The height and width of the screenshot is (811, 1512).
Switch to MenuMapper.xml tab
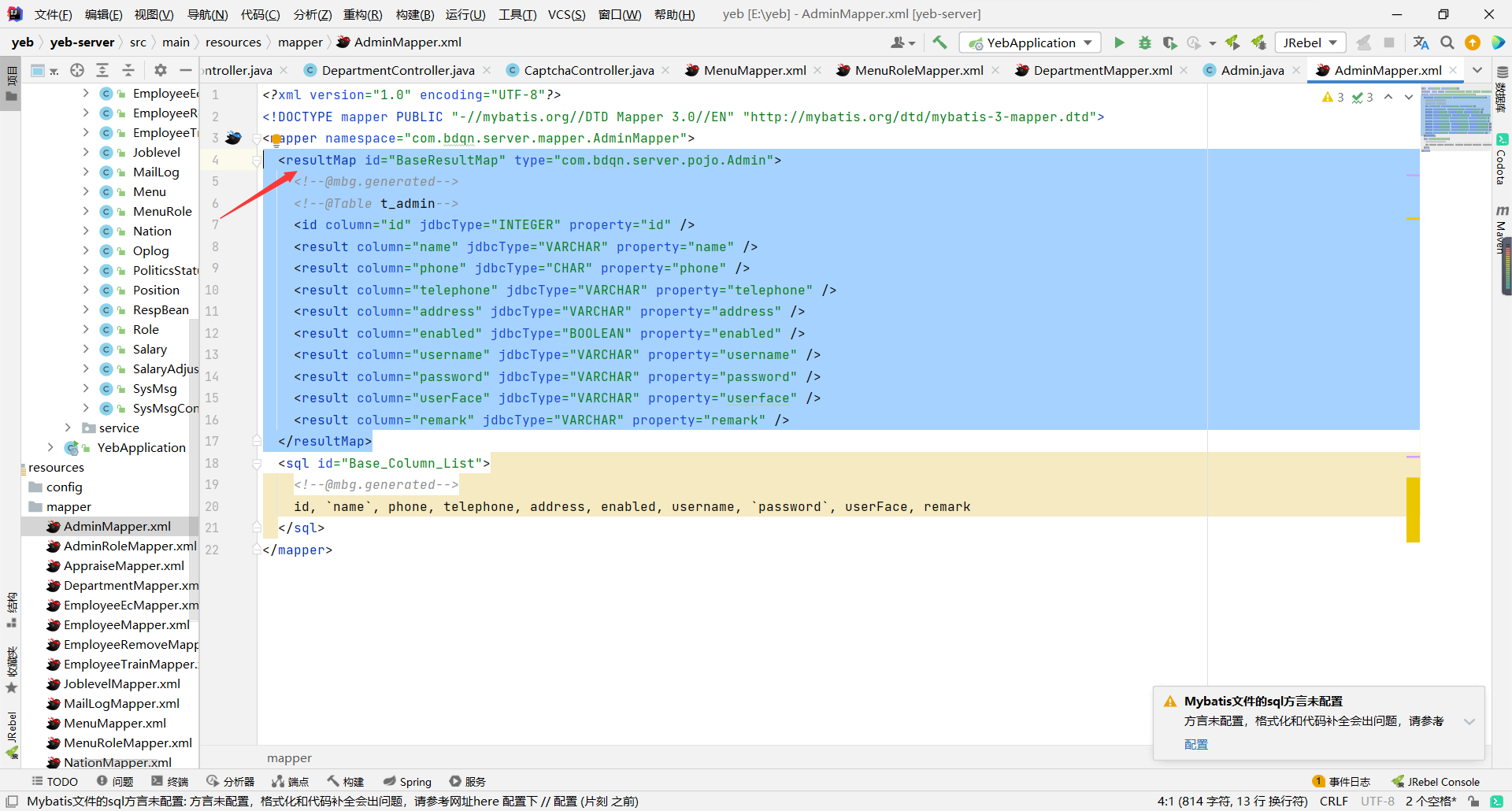click(x=754, y=70)
